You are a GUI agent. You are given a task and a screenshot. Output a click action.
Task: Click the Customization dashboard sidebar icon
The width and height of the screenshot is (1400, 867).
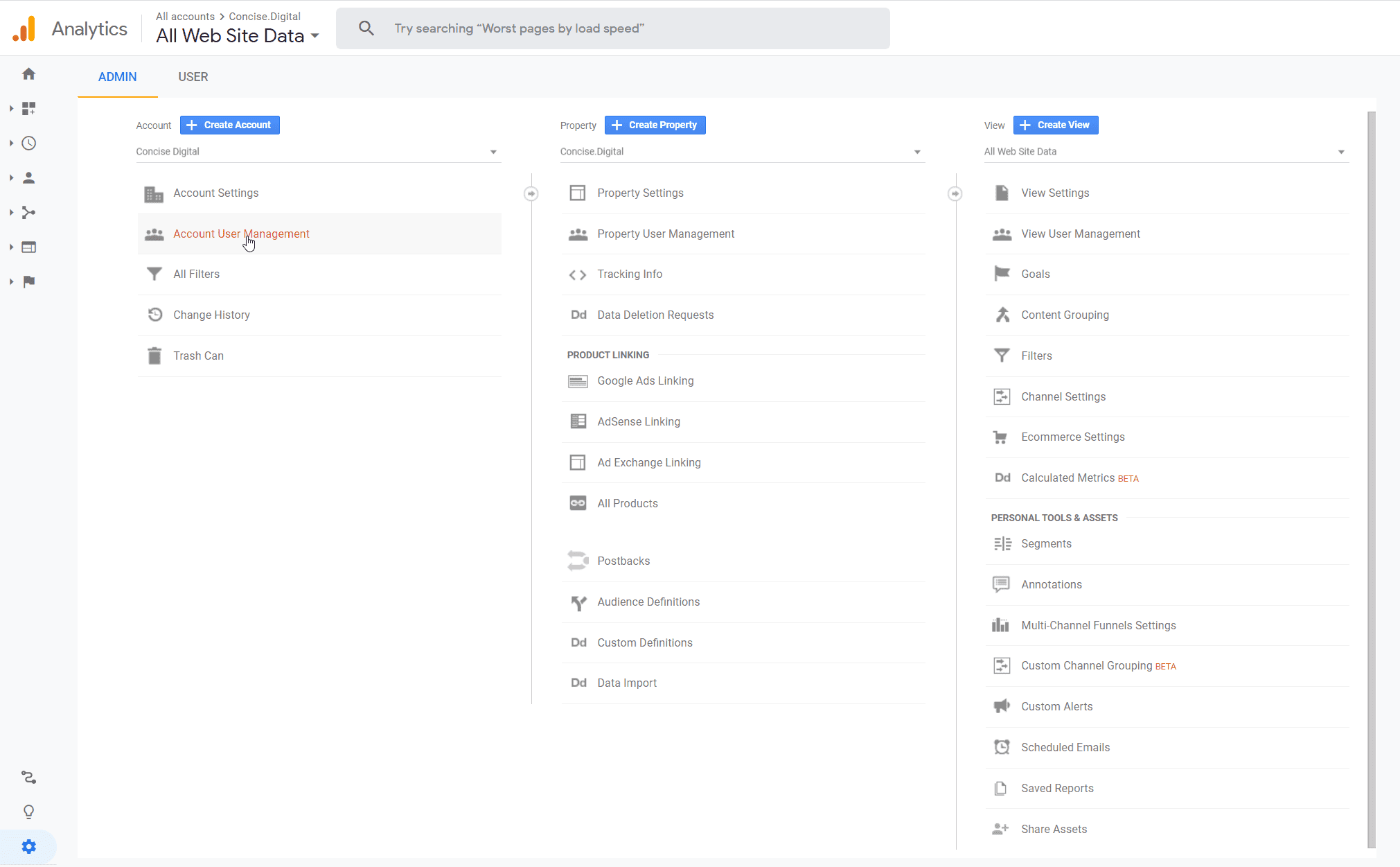point(28,109)
